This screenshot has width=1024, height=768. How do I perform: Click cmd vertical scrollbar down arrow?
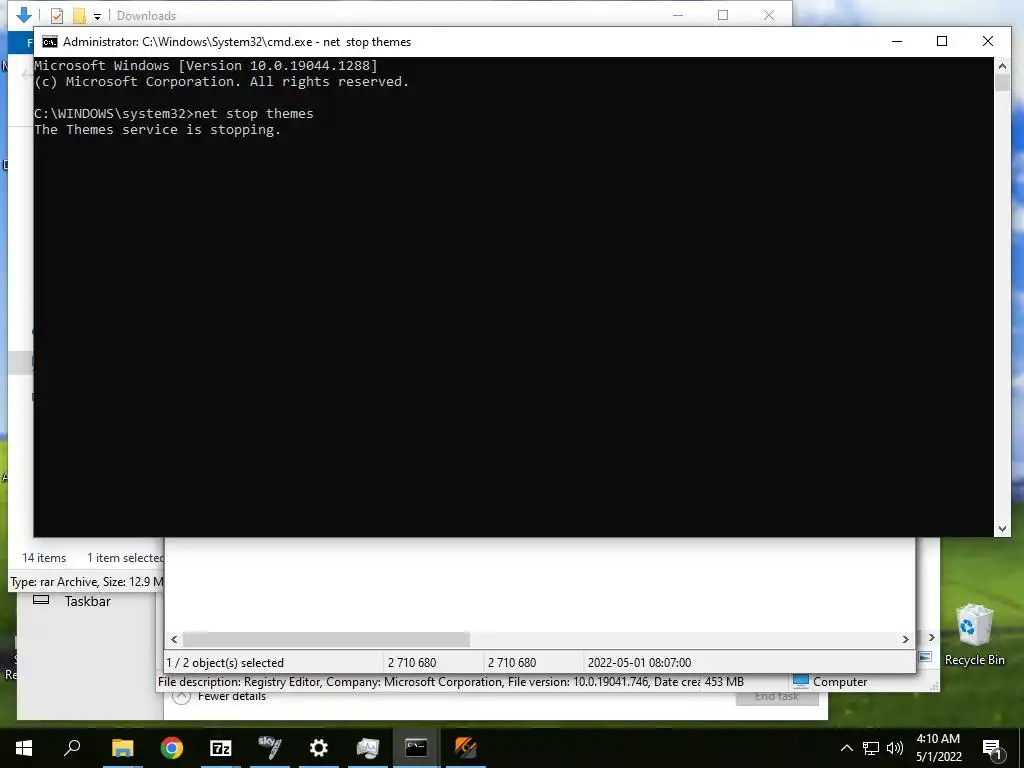(x=1002, y=529)
